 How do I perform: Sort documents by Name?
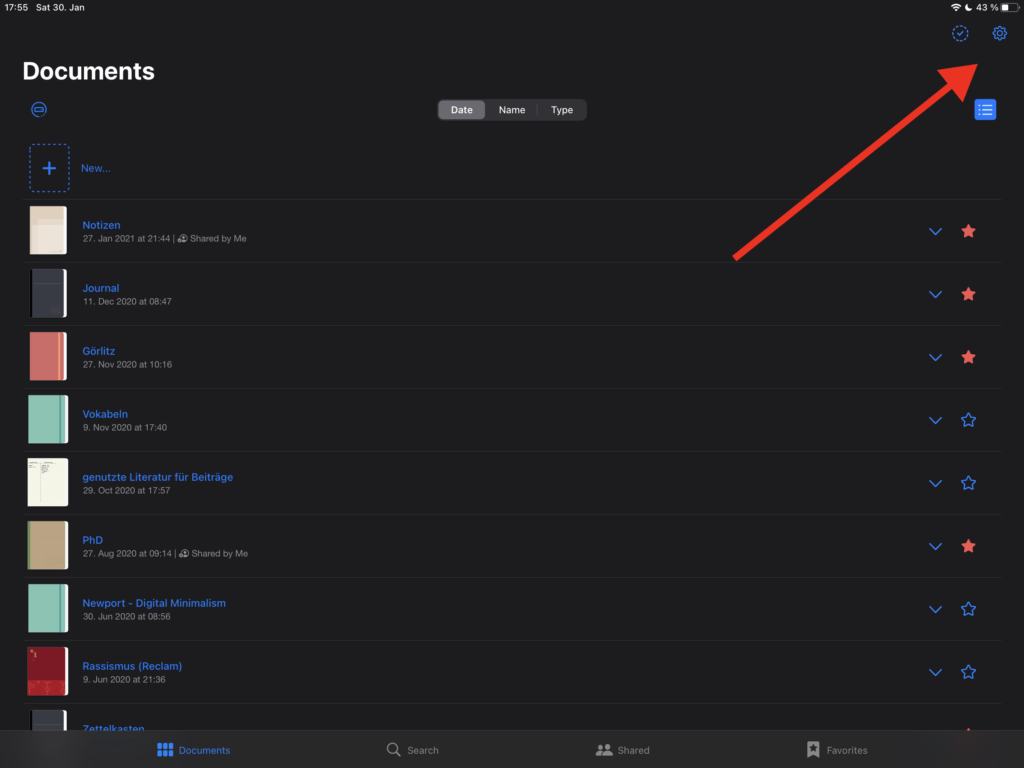click(x=511, y=110)
